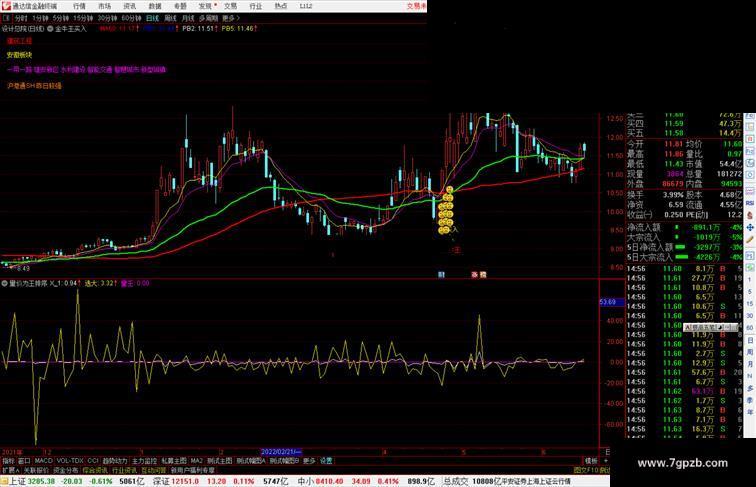Click the 设置 button in indicator bar
The width and height of the screenshot is (756, 487).
click(326, 461)
